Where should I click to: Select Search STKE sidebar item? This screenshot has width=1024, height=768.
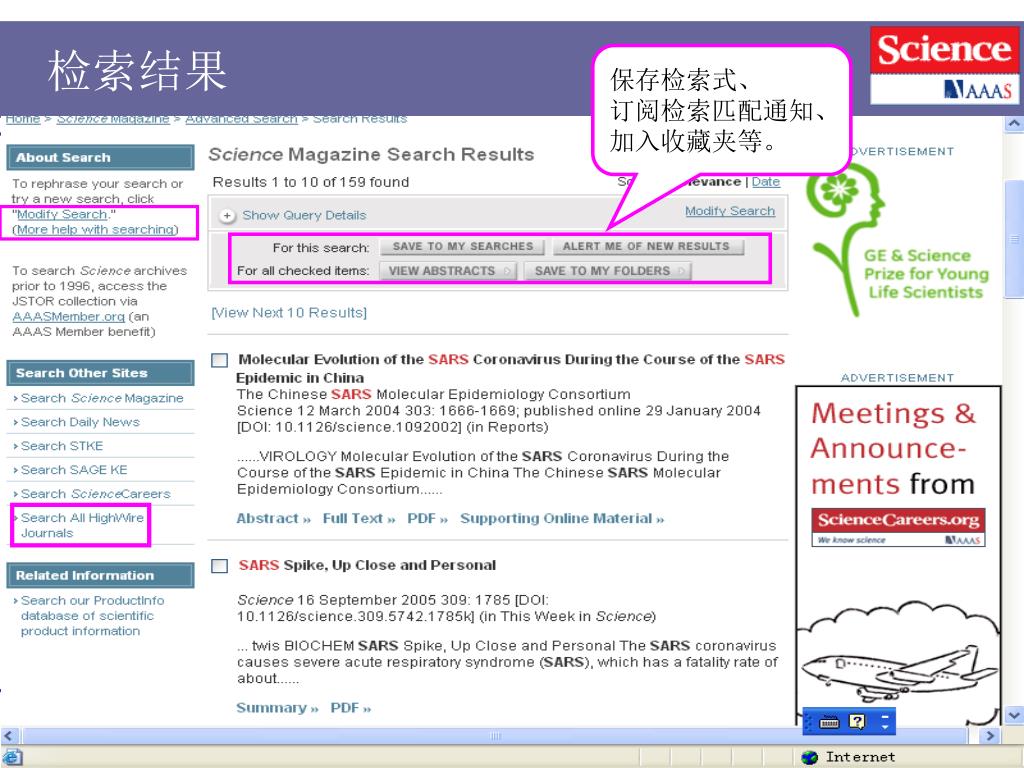coord(62,445)
